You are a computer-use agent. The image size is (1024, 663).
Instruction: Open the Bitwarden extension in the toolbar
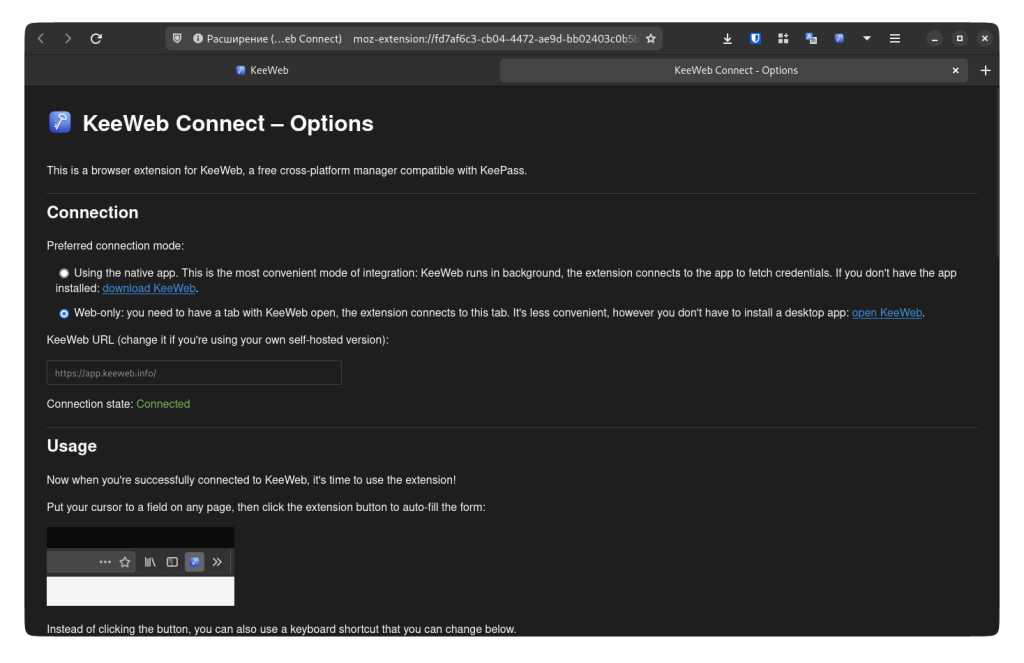(756, 39)
